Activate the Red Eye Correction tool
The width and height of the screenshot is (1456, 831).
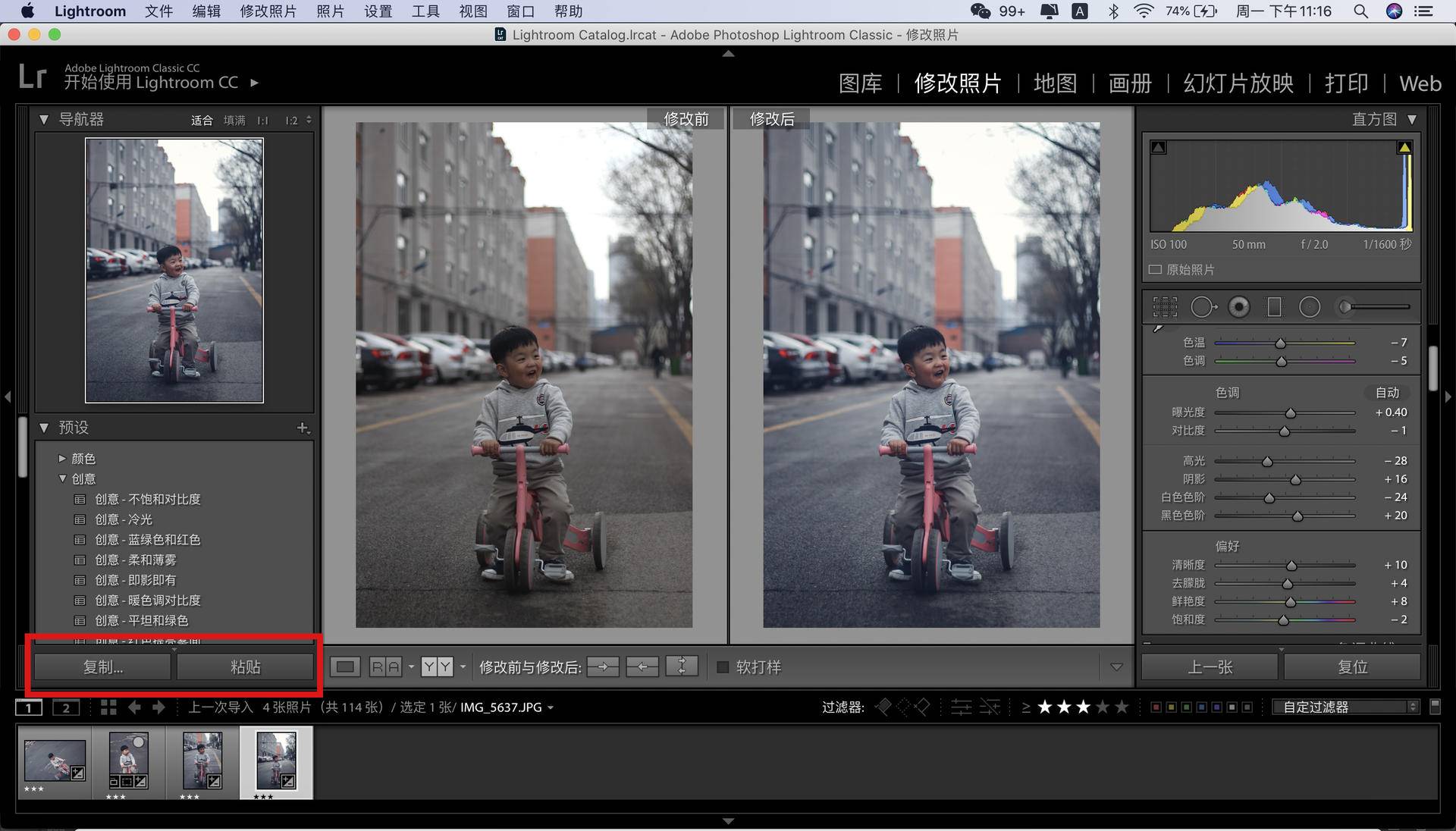(1239, 307)
